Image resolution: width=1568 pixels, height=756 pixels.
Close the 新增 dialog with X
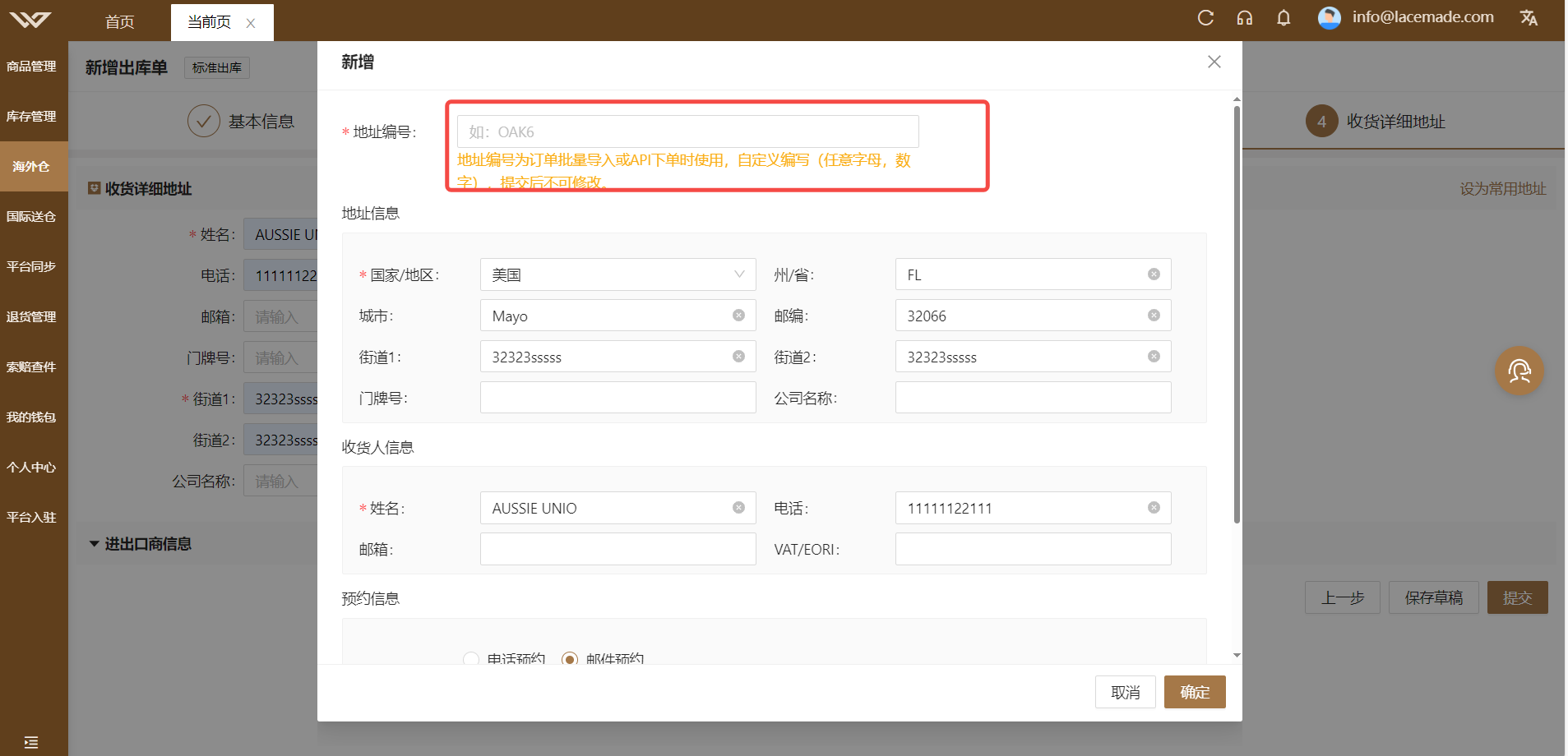(1214, 62)
